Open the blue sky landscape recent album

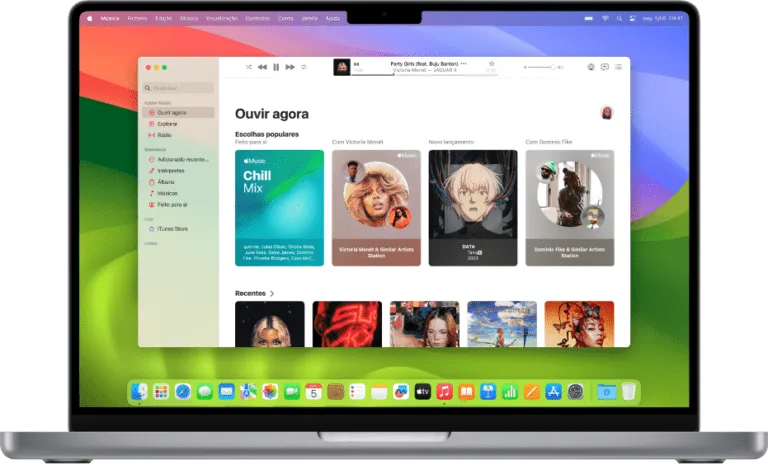pos(502,324)
